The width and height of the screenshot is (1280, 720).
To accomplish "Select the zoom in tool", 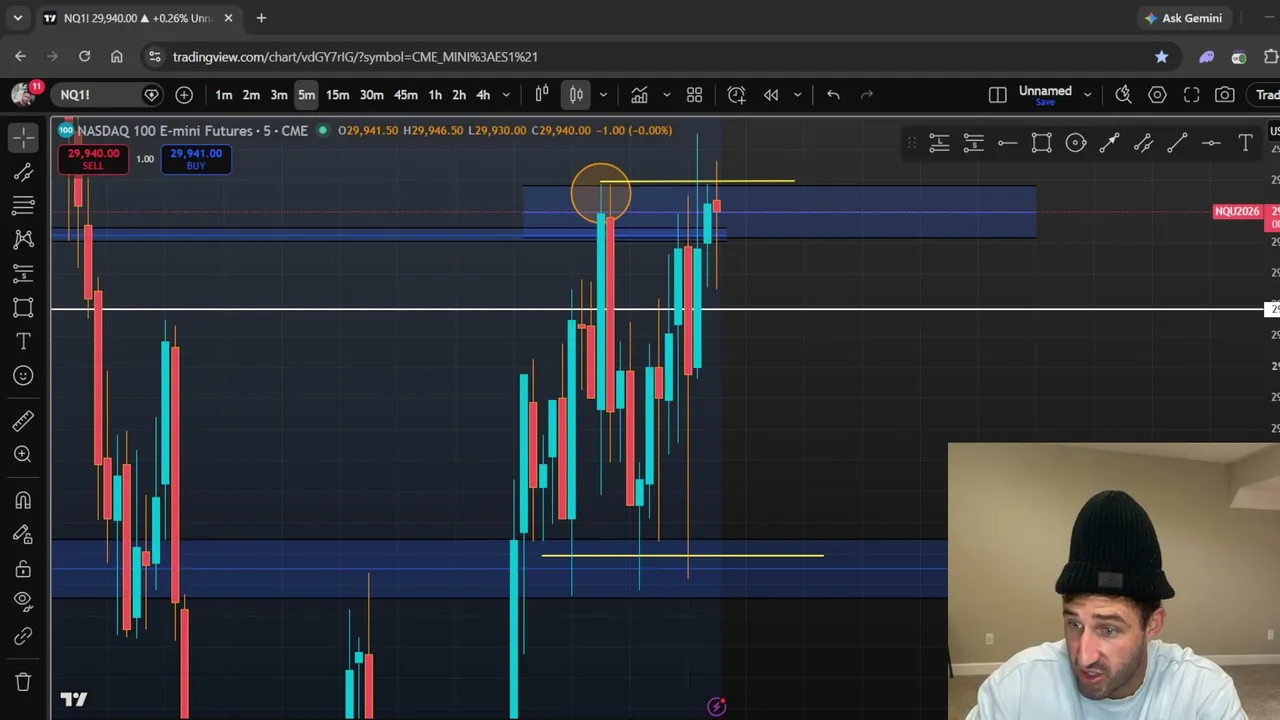I will click(x=23, y=454).
